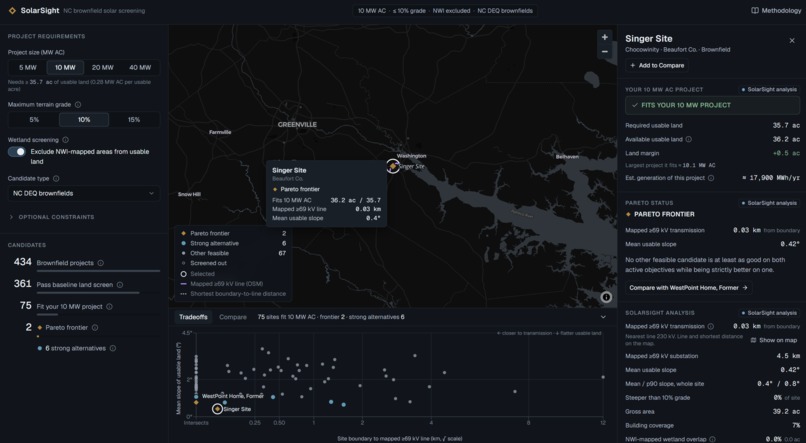
Task: Open info icon next to Fit your 10 MW project
Action: tap(109, 306)
